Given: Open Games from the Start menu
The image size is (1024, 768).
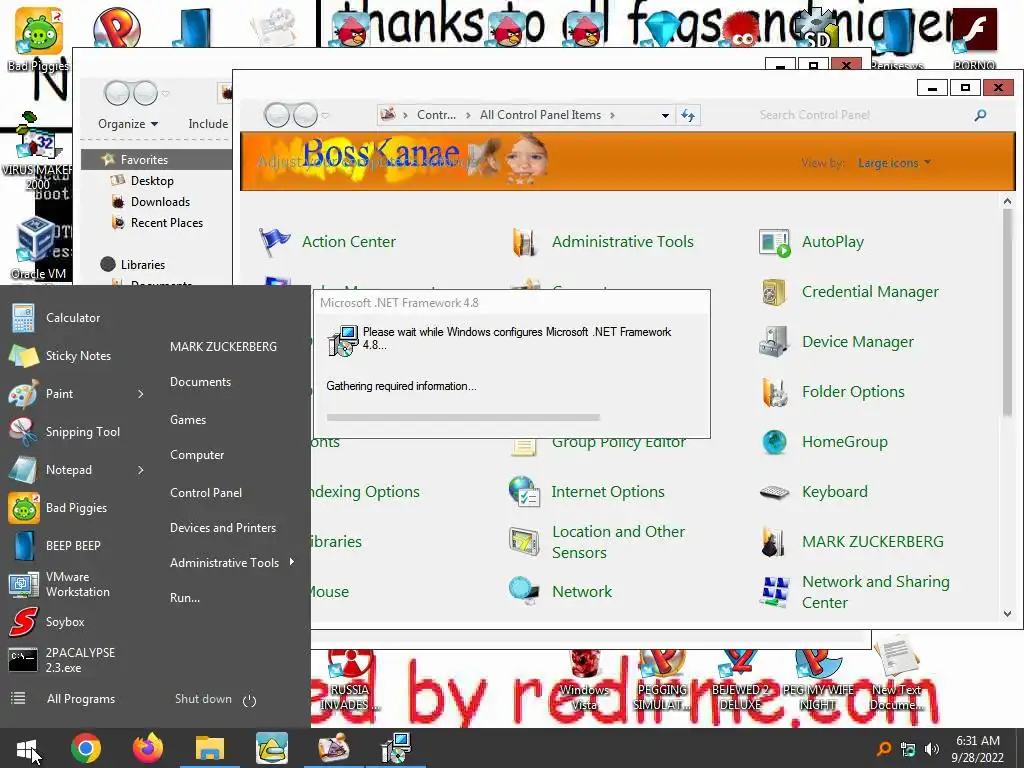Looking at the screenshot, I should click(x=188, y=420).
